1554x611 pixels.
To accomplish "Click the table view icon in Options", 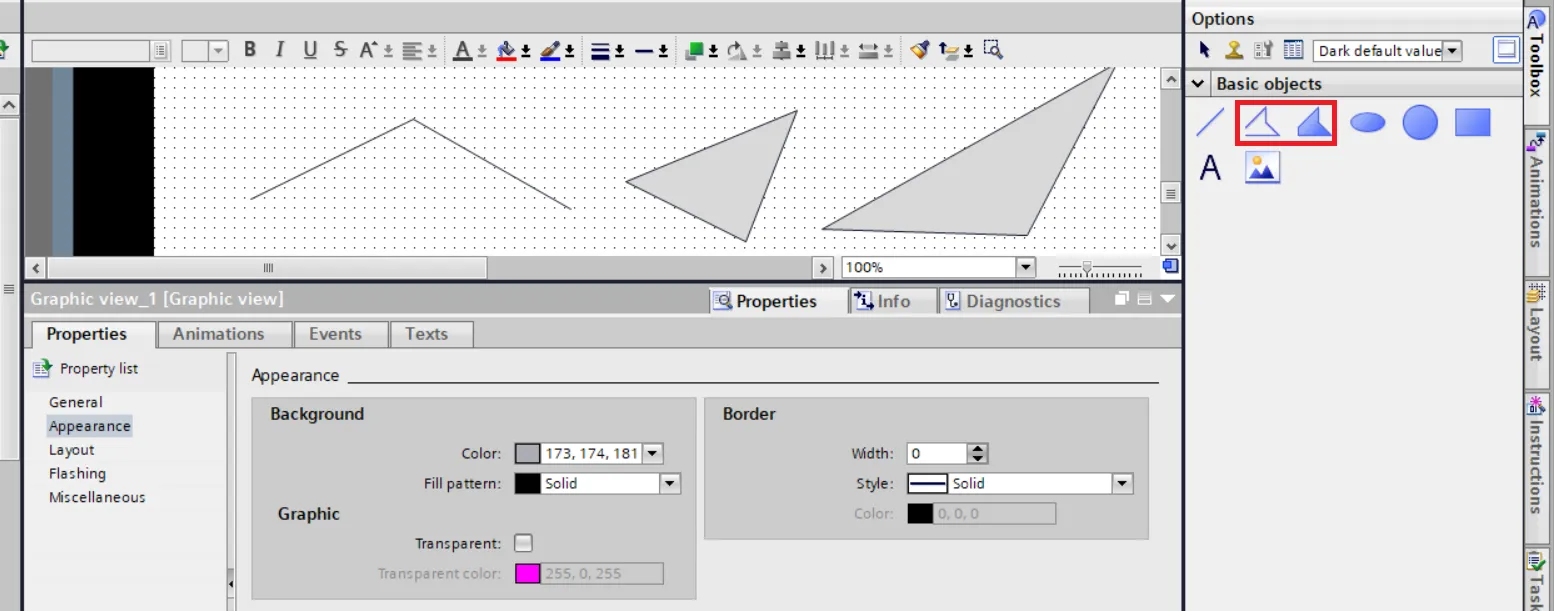I will [1293, 50].
